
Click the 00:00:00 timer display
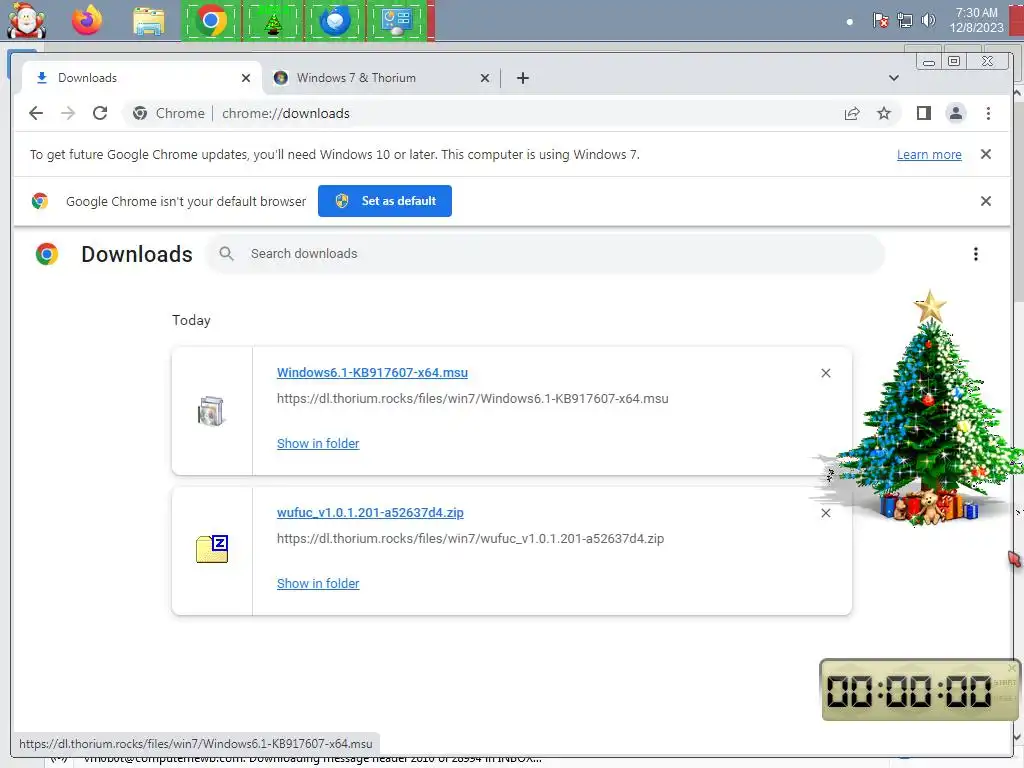click(x=908, y=691)
